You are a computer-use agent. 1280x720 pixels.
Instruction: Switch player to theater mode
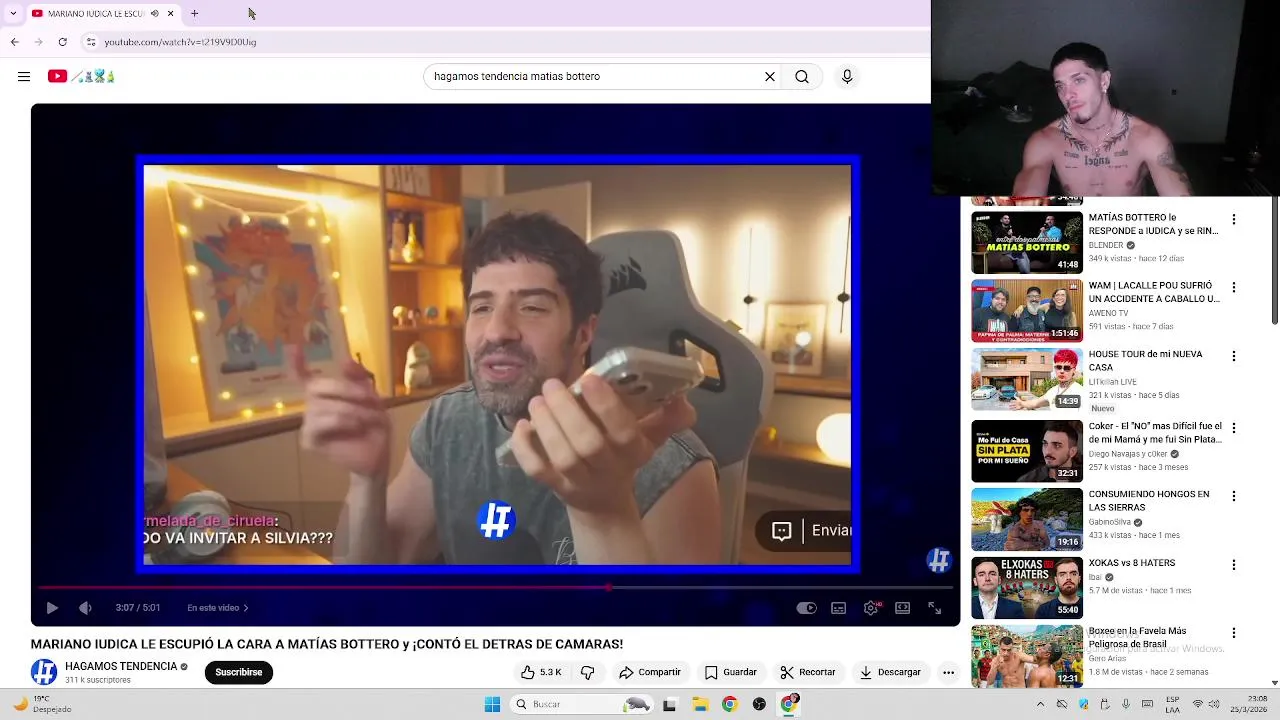click(x=903, y=608)
